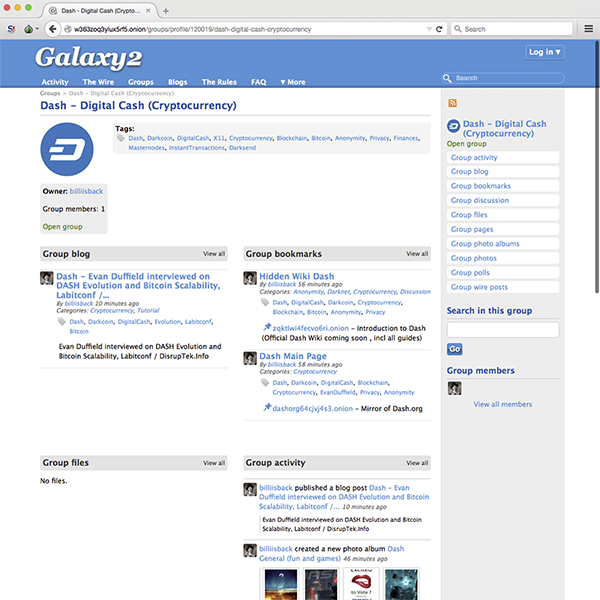Click the Darksend tag
Screen dimensions: 600x600
click(x=243, y=148)
